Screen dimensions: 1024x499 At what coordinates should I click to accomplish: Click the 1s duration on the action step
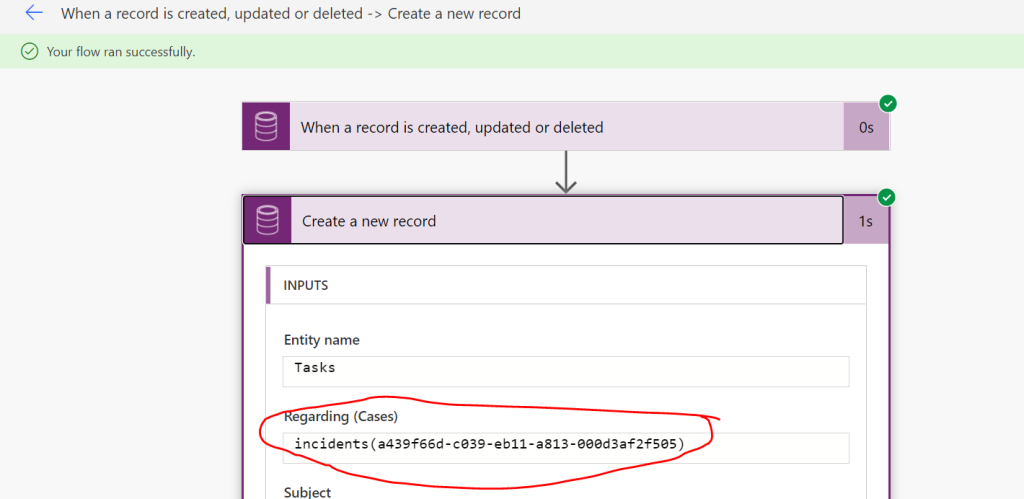coord(865,221)
